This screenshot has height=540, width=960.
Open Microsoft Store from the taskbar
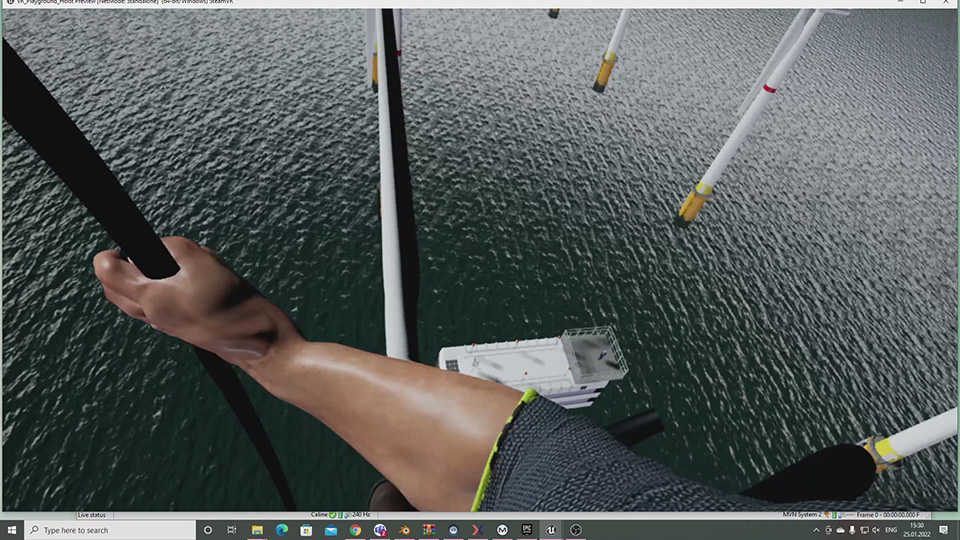click(306, 530)
